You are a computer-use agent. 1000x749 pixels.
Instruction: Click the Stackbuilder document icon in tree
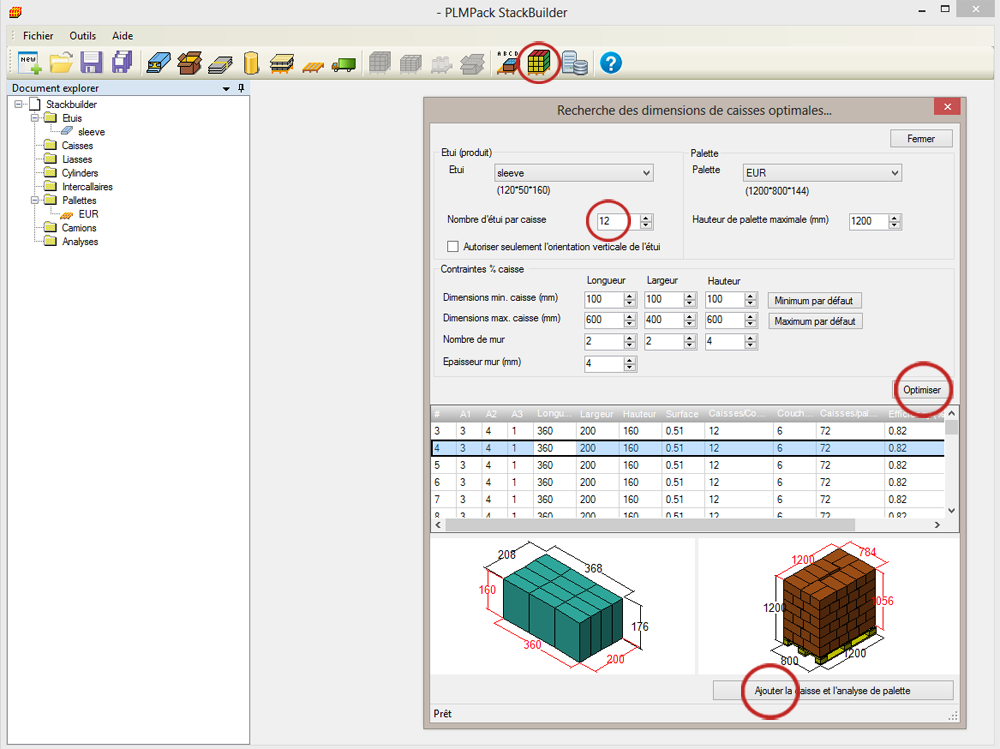(35, 104)
